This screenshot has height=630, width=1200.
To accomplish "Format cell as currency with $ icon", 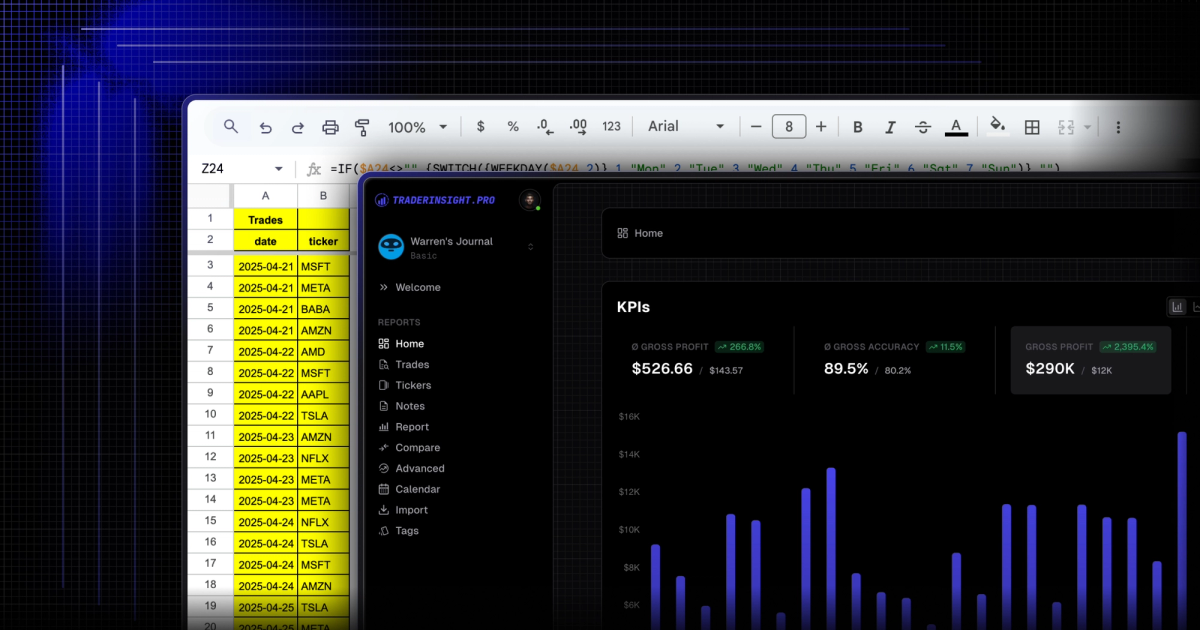I will tap(481, 127).
